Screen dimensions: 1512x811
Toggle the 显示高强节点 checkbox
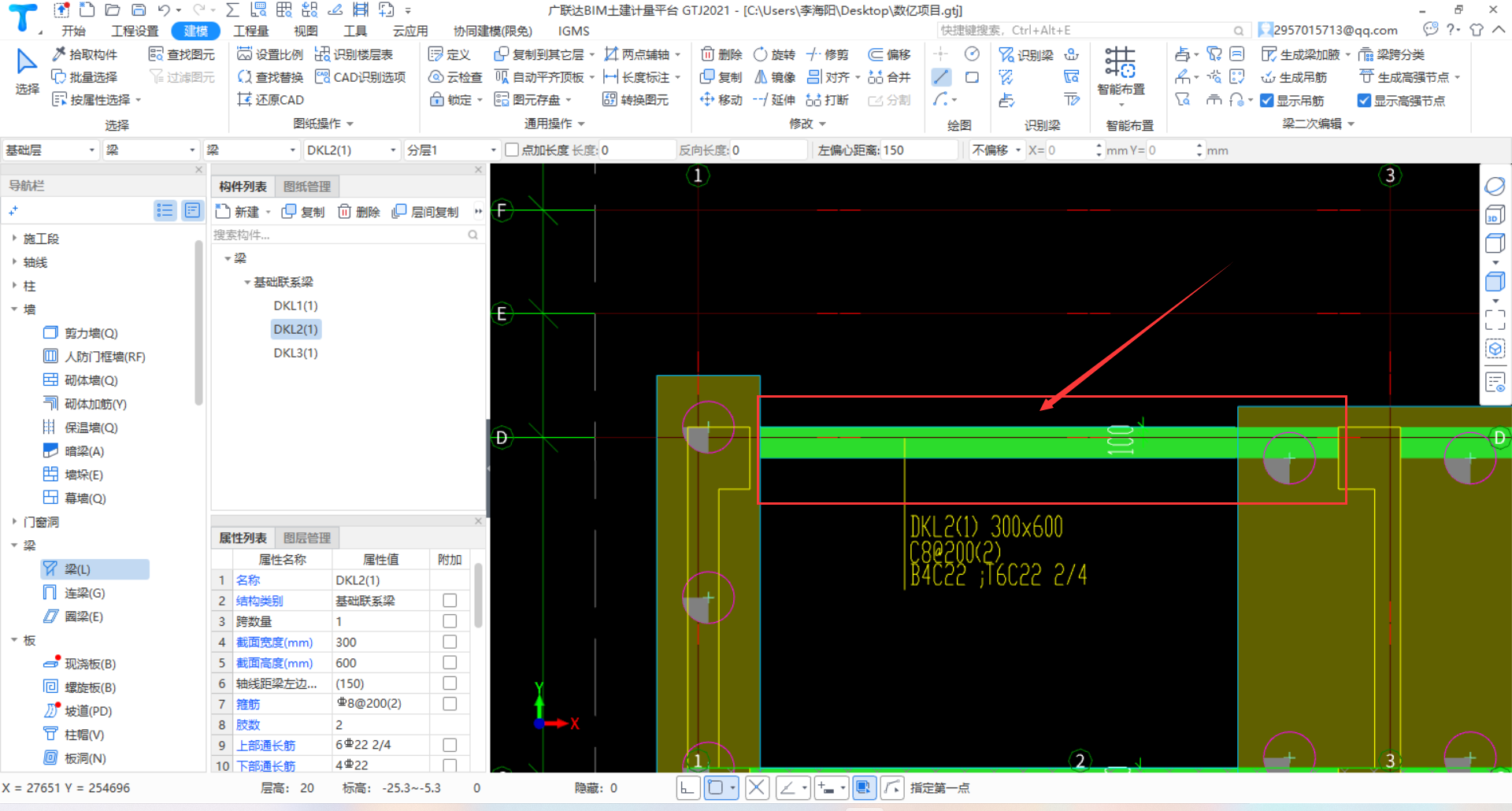[1365, 101]
